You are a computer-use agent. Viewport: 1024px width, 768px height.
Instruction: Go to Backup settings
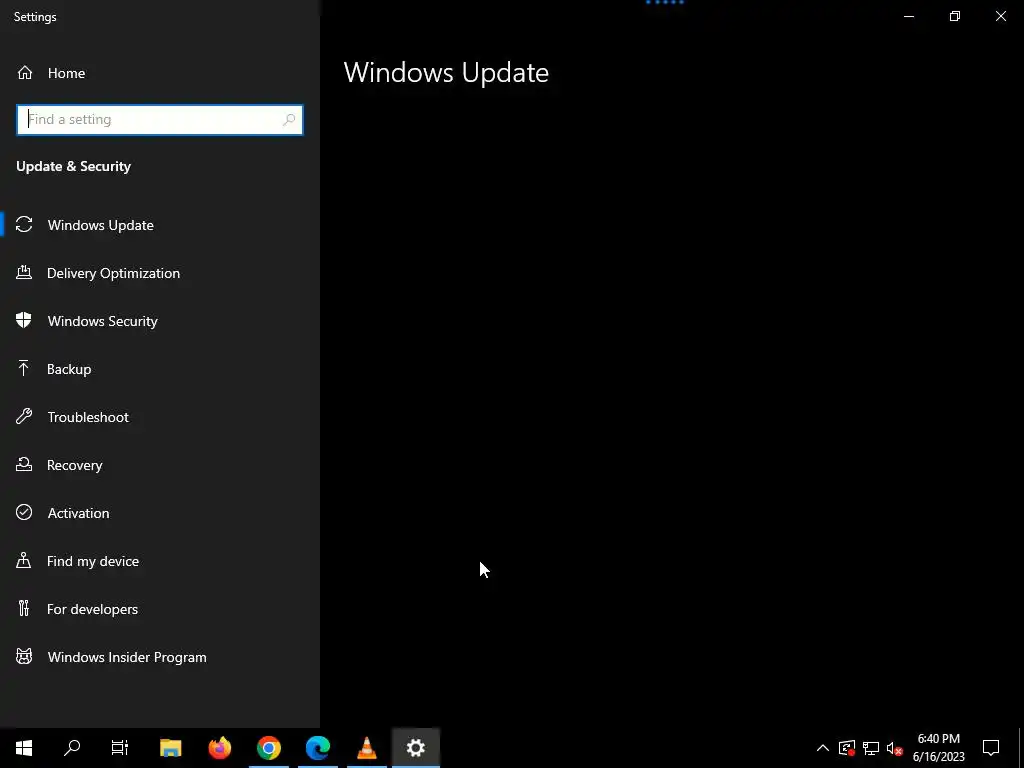pos(160,369)
